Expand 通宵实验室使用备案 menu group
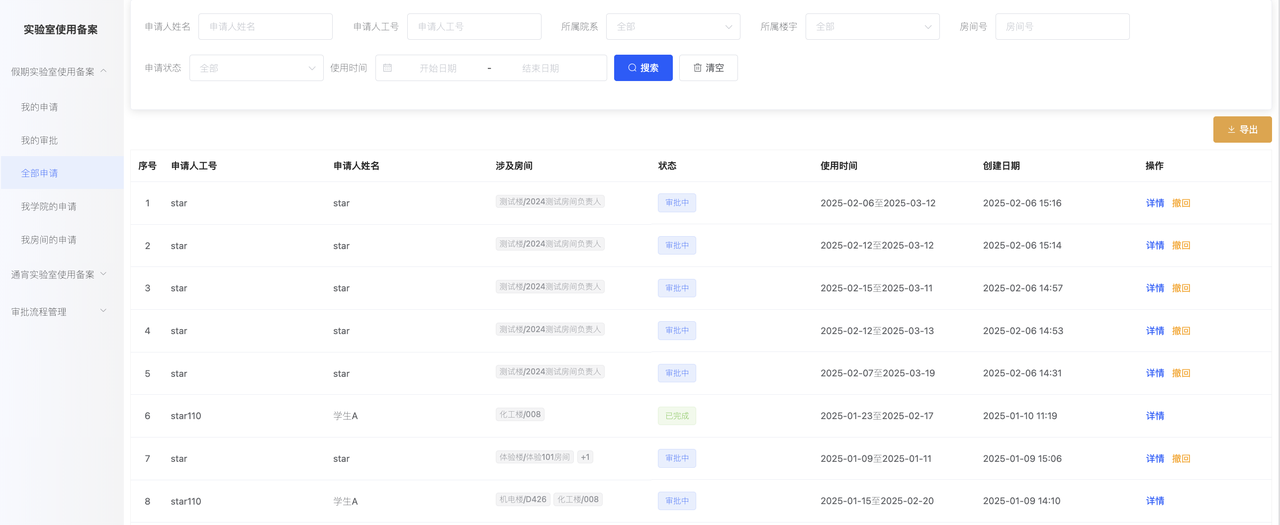 pos(61,274)
